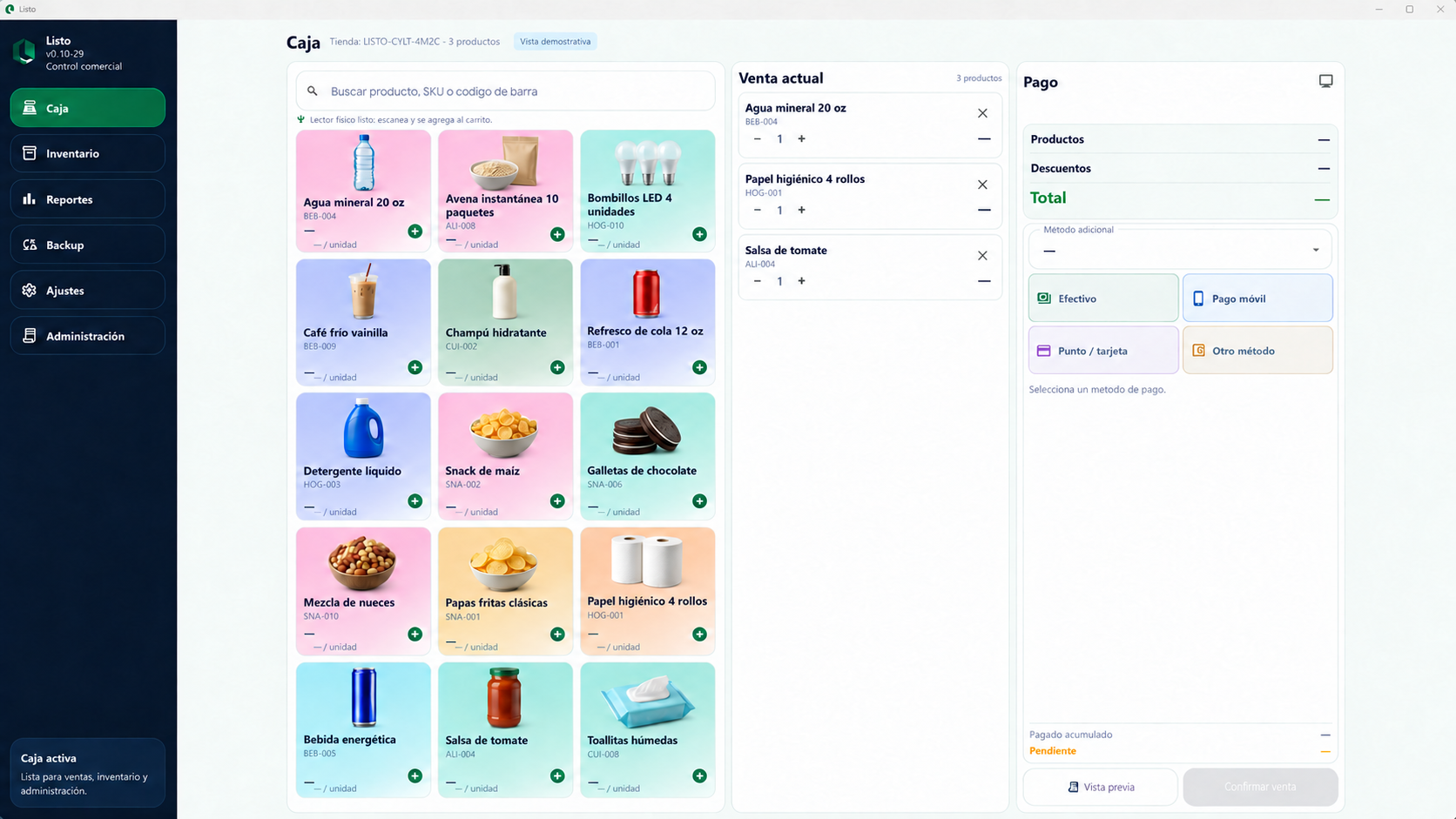This screenshot has width=1456, height=819.
Task: Choose Punto / tarjeta payment method
Action: (1103, 350)
